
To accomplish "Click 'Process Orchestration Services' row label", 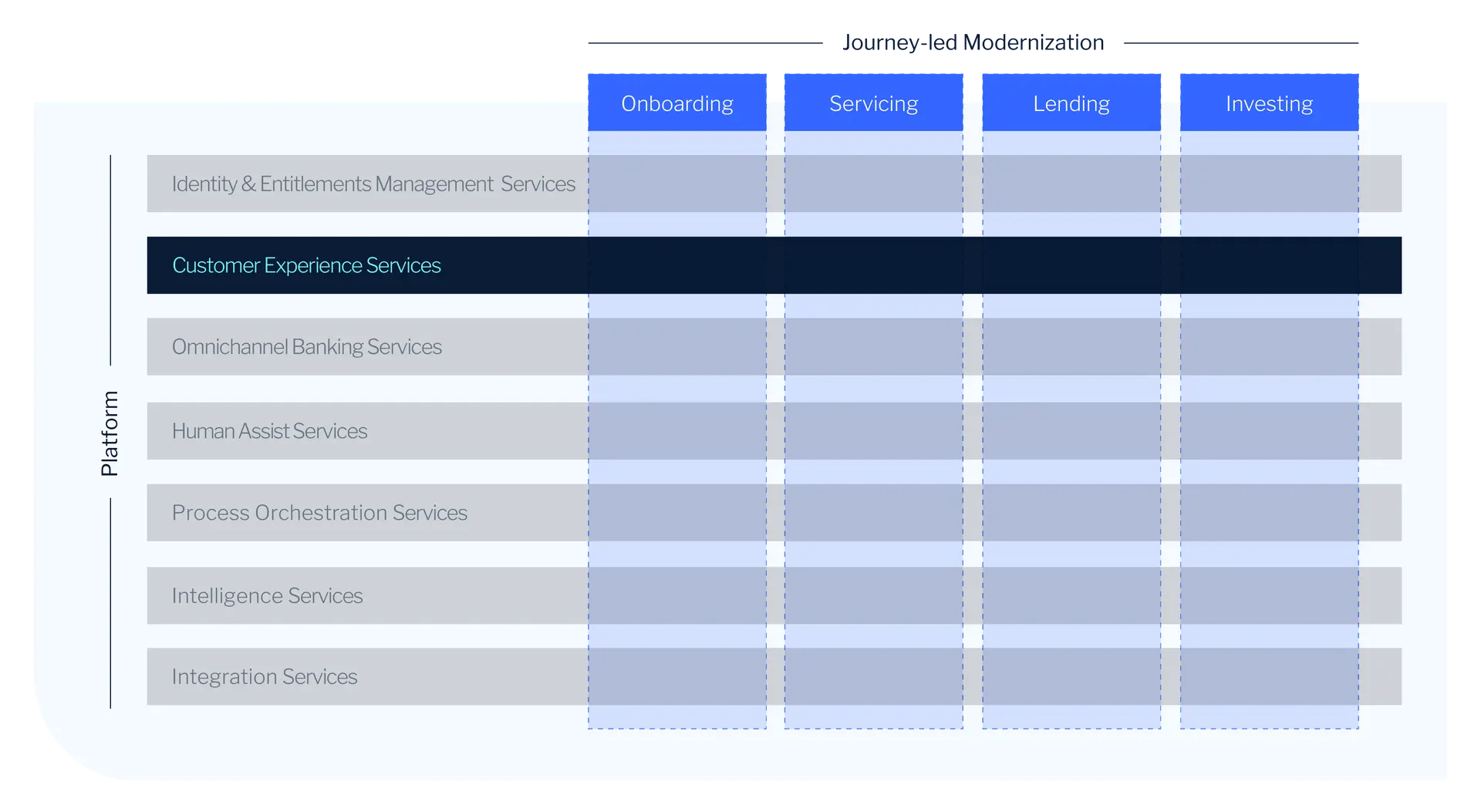I will point(319,513).
